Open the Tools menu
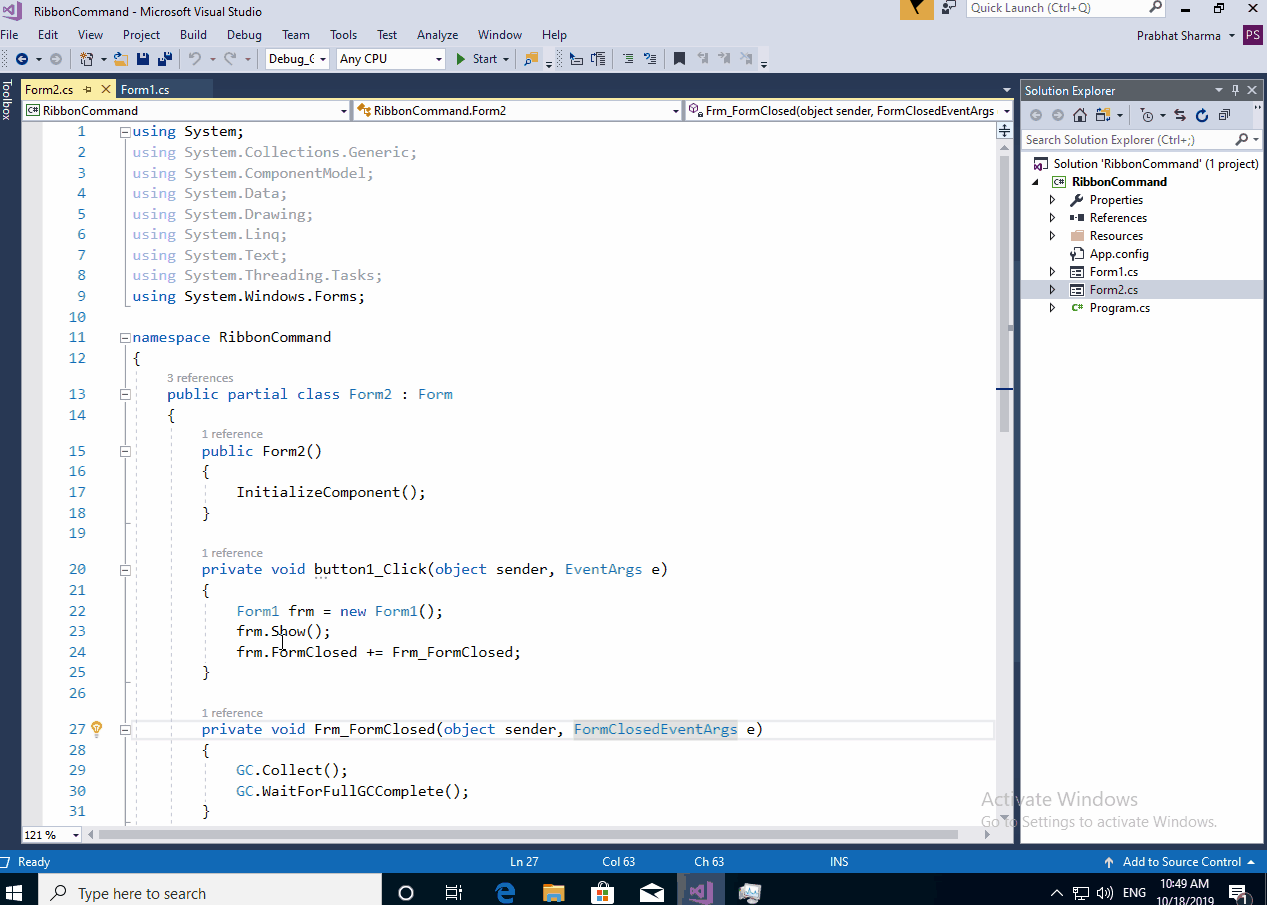 [x=343, y=35]
